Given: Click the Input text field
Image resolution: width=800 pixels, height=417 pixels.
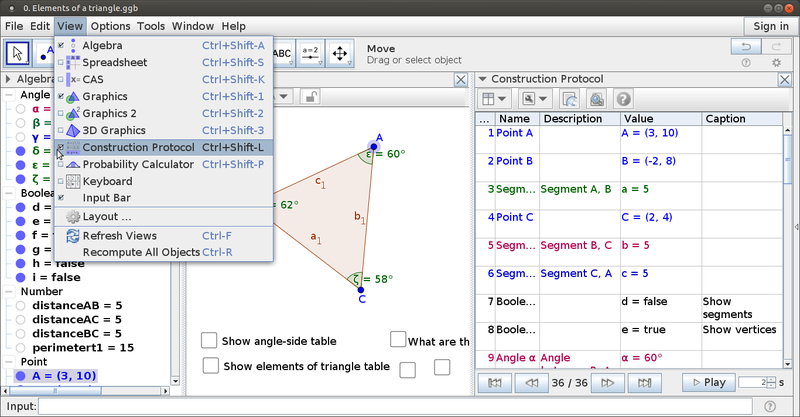Looking at the screenshot, I should [395, 406].
